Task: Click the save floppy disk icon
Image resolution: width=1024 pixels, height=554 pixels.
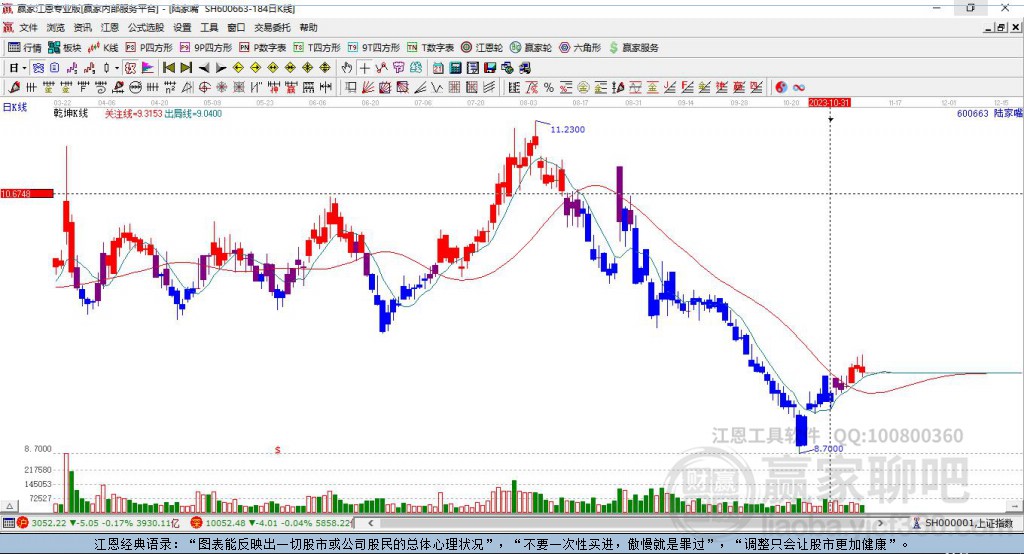Action: tap(490, 68)
